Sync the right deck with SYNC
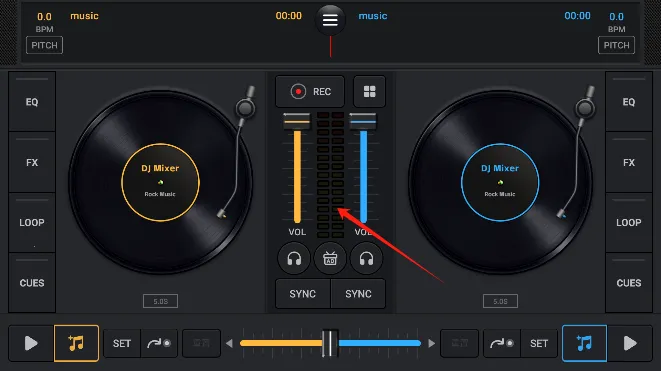This screenshot has height=371, width=661. (358, 294)
